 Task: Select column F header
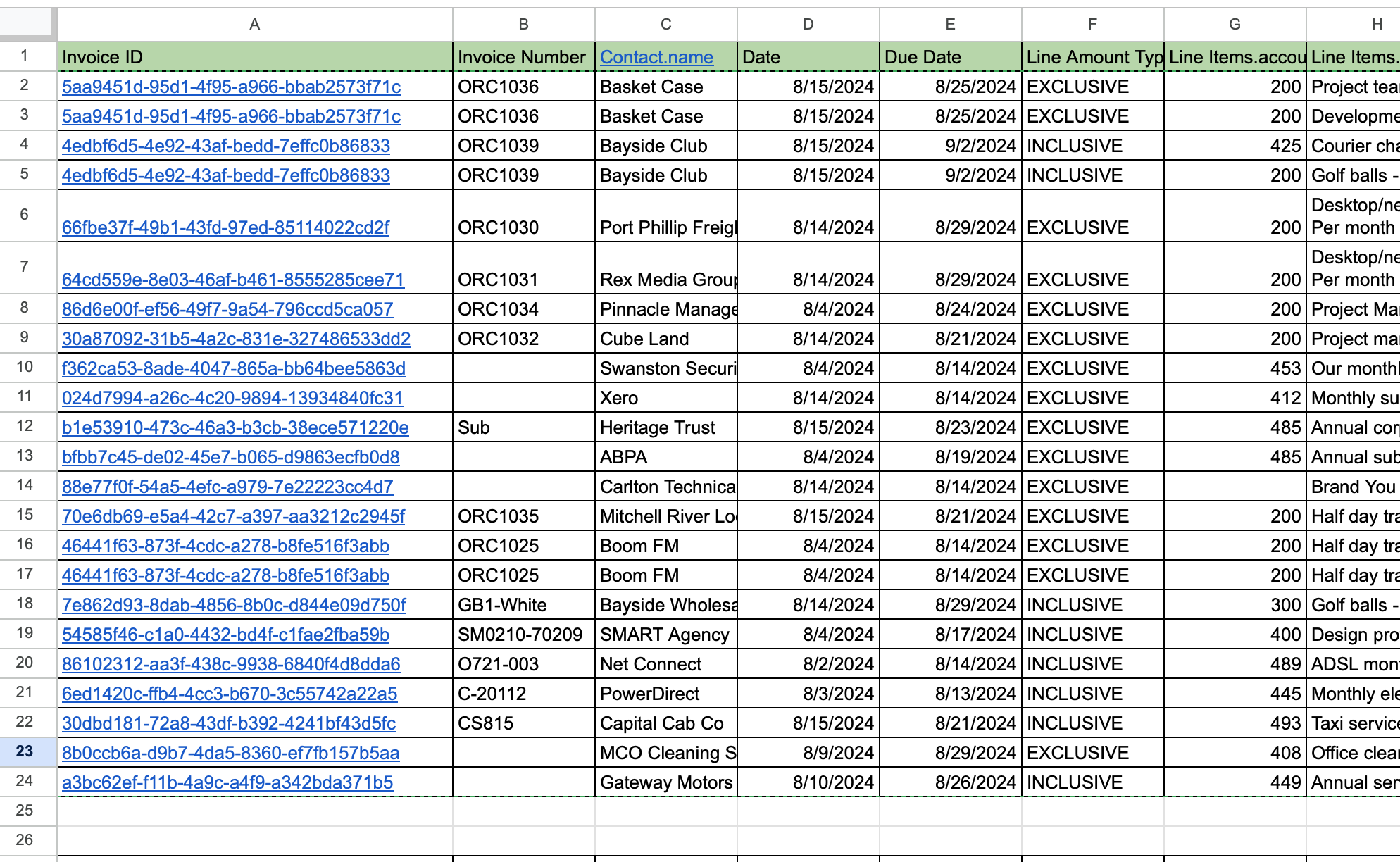1092,25
